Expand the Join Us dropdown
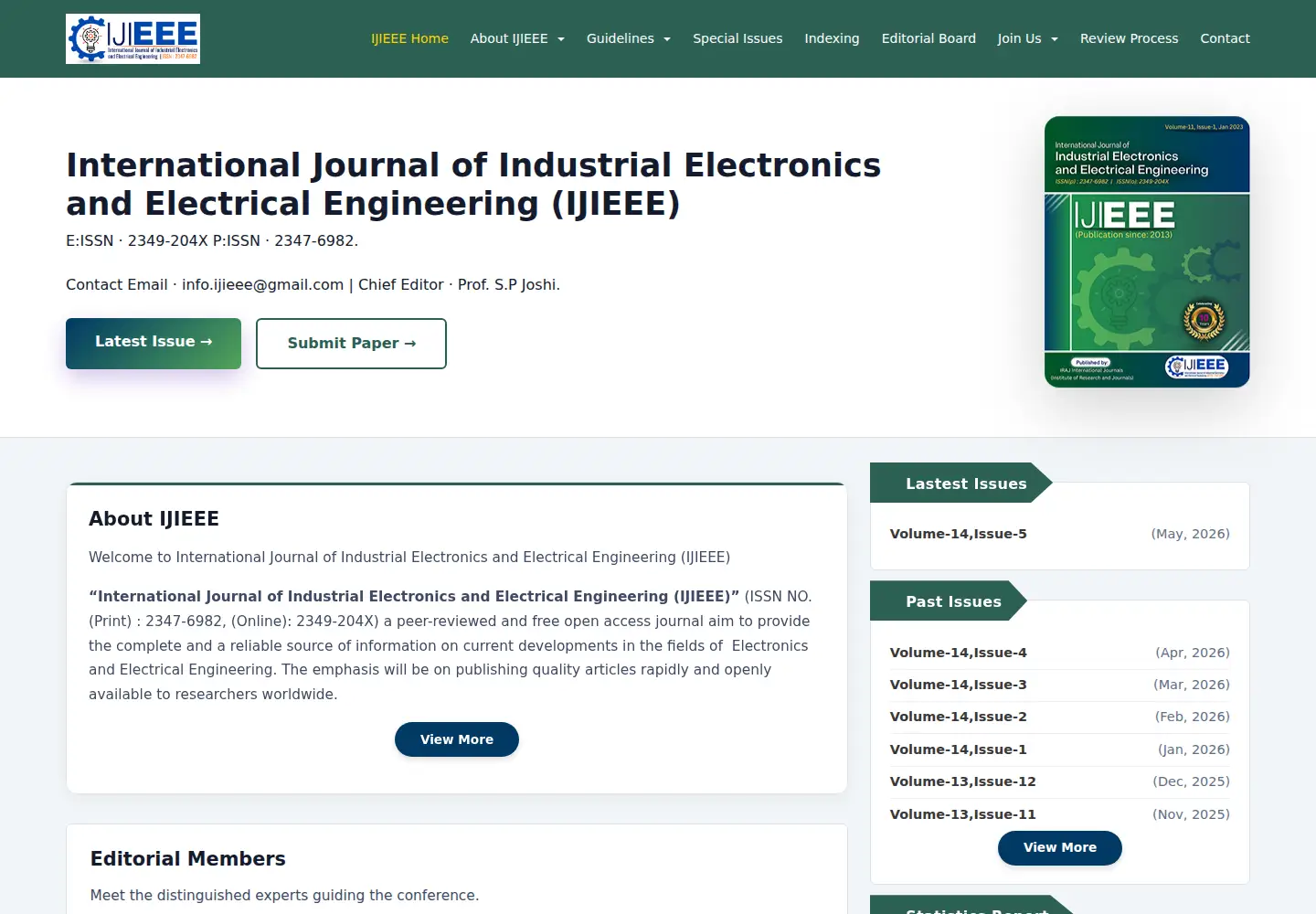1316x914 pixels. point(1028,38)
